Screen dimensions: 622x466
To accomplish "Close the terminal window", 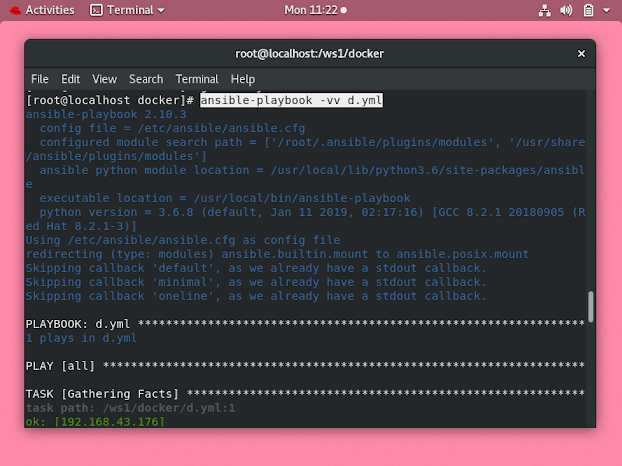I will (x=581, y=54).
